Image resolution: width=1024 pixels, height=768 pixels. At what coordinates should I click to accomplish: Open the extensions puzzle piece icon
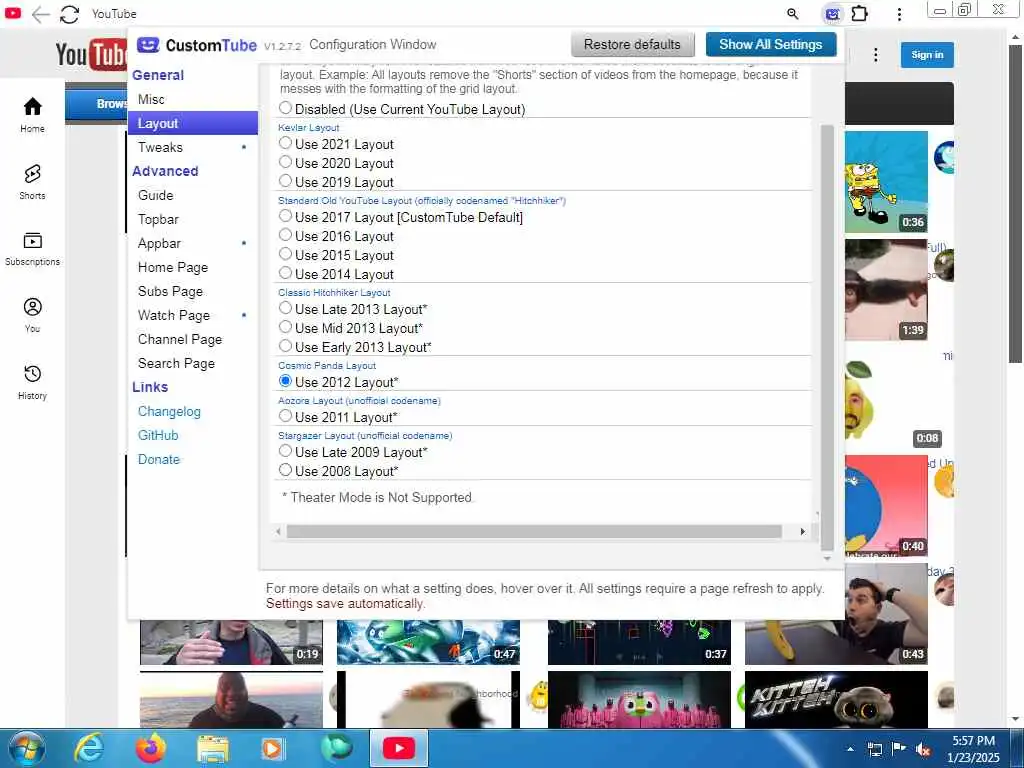pyautogui.click(x=860, y=14)
